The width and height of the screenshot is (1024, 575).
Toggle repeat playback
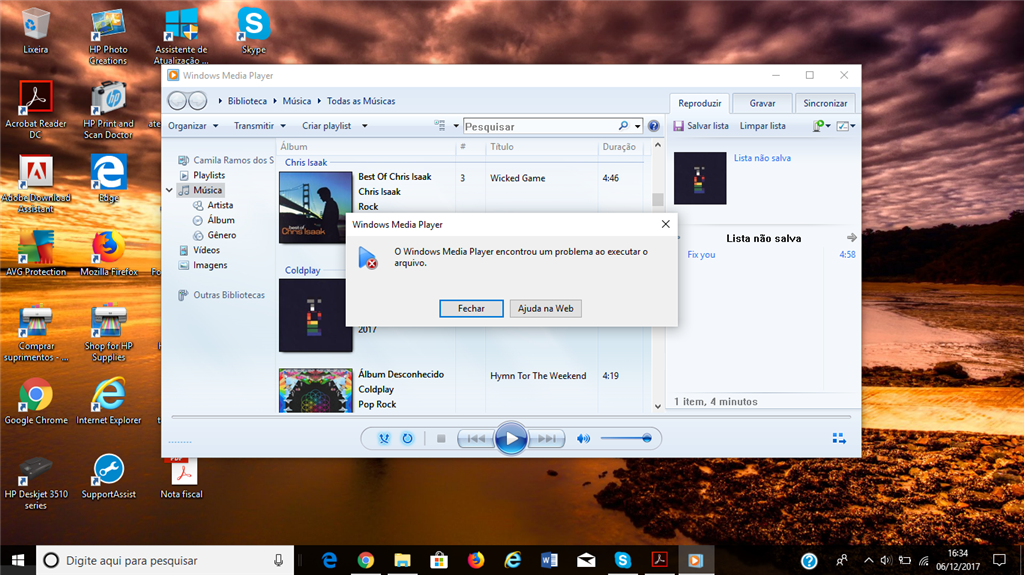coord(408,438)
